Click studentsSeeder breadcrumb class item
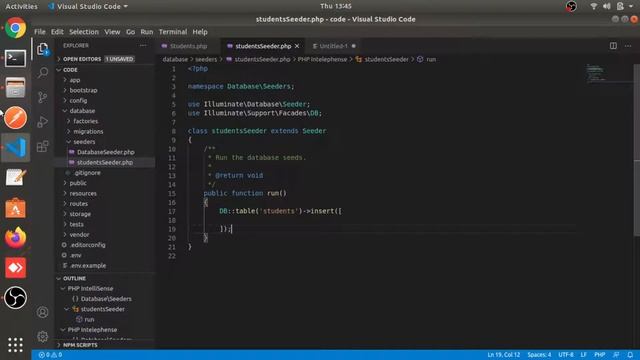This screenshot has height=360, width=640. pyautogui.click(x=382, y=60)
